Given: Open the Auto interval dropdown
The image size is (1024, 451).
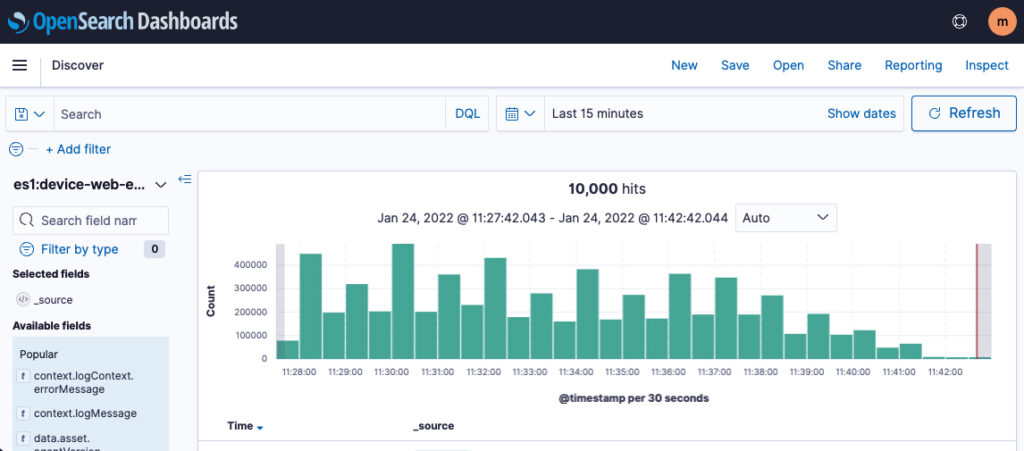Looking at the screenshot, I should point(786,218).
